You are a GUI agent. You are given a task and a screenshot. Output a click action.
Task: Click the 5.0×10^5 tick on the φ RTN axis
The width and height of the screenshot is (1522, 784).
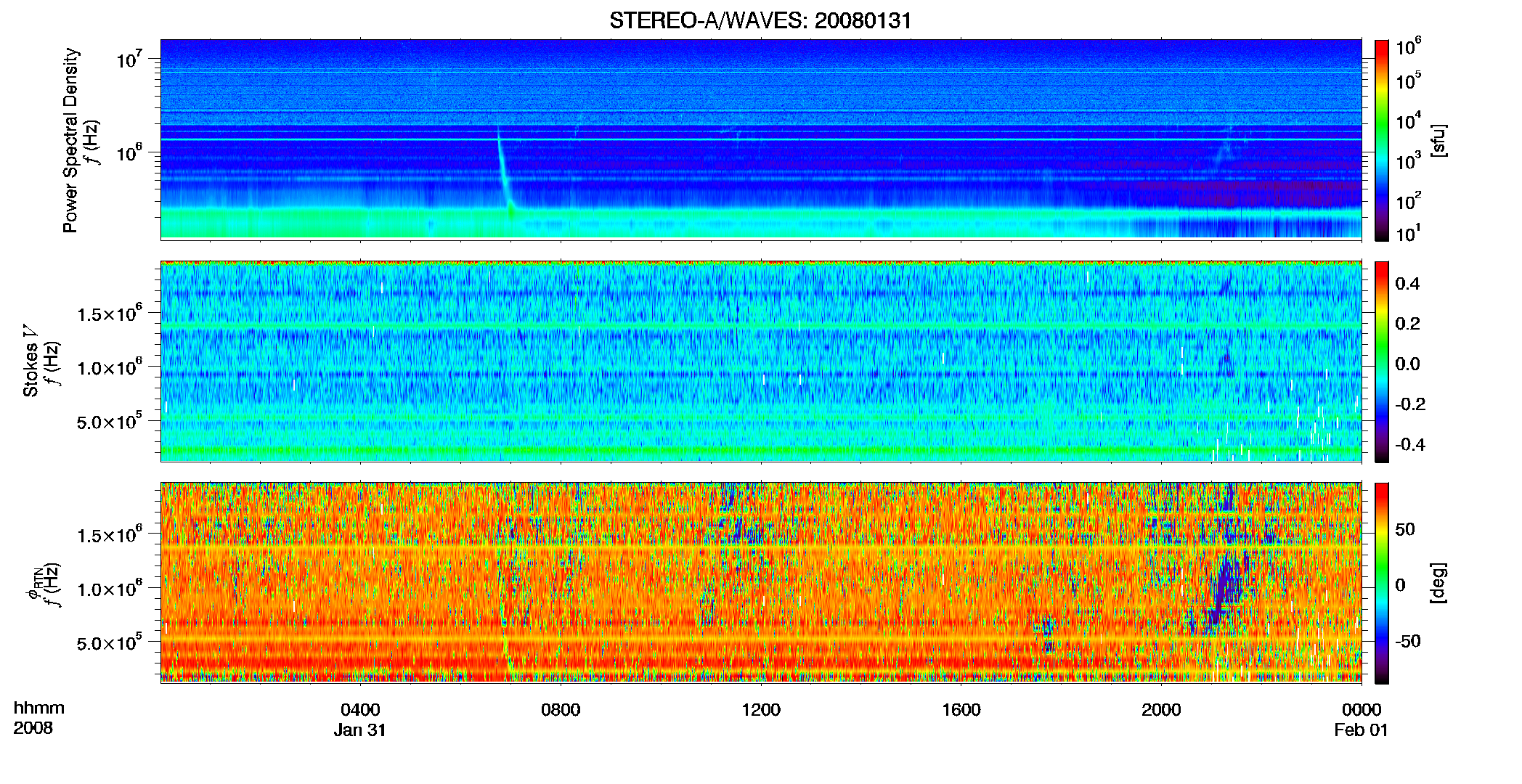(x=110, y=642)
